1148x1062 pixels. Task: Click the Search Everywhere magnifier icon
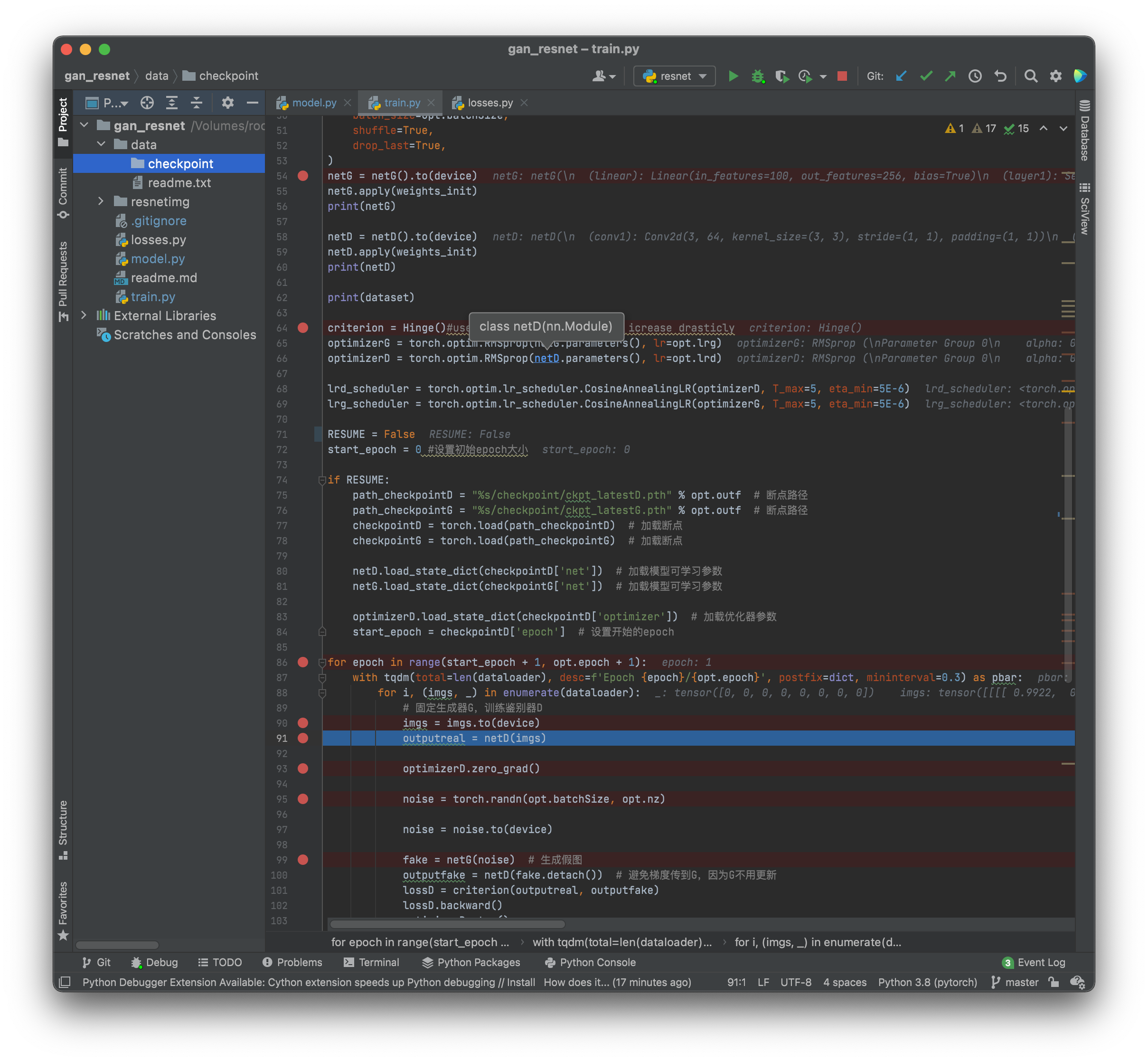1030,76
